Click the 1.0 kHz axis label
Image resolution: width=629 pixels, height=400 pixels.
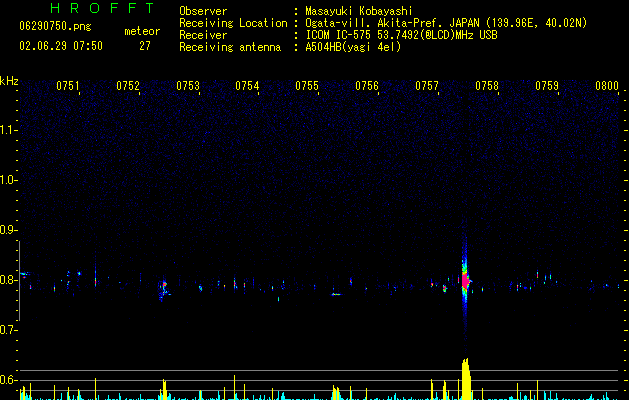pyautogui.click(x=7, y=180)
